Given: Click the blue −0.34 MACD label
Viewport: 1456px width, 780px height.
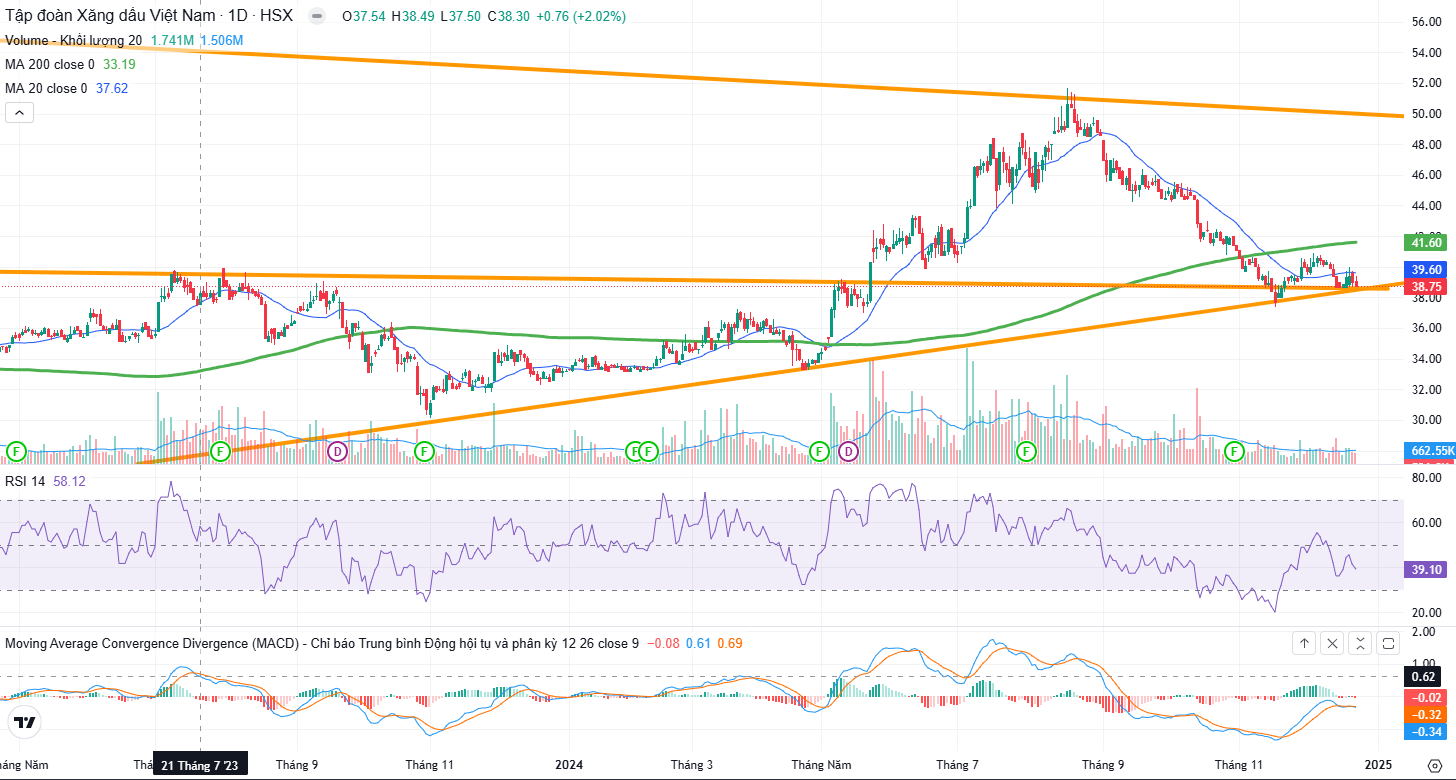Looking at the screenshot, I should (1427, 732).
